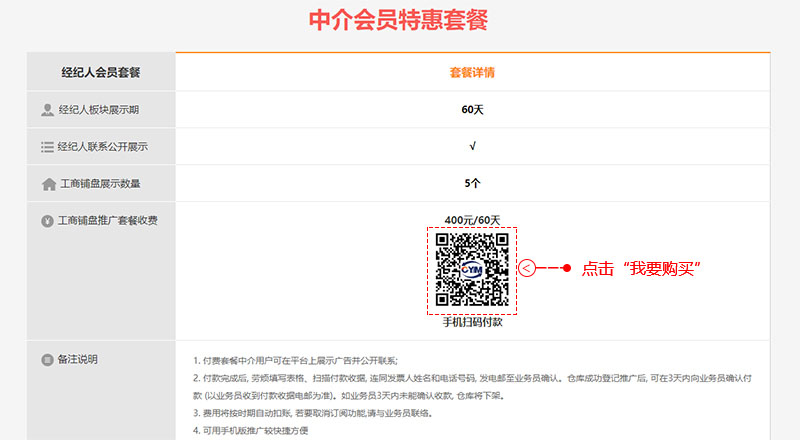Click the 5个 listing quantity value

tap(472, 183)
